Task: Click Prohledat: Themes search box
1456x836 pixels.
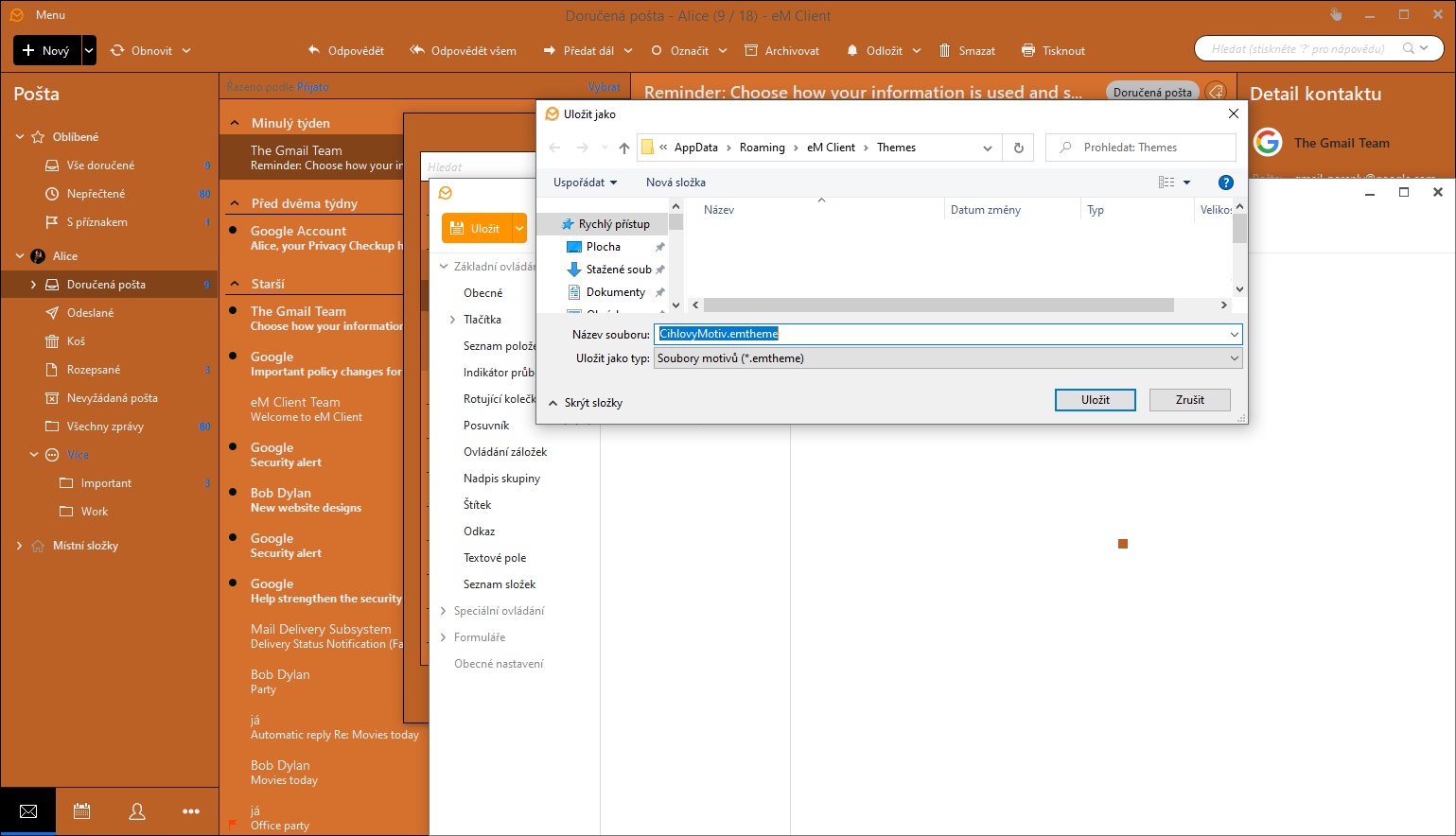Action: pos(1141,148)
